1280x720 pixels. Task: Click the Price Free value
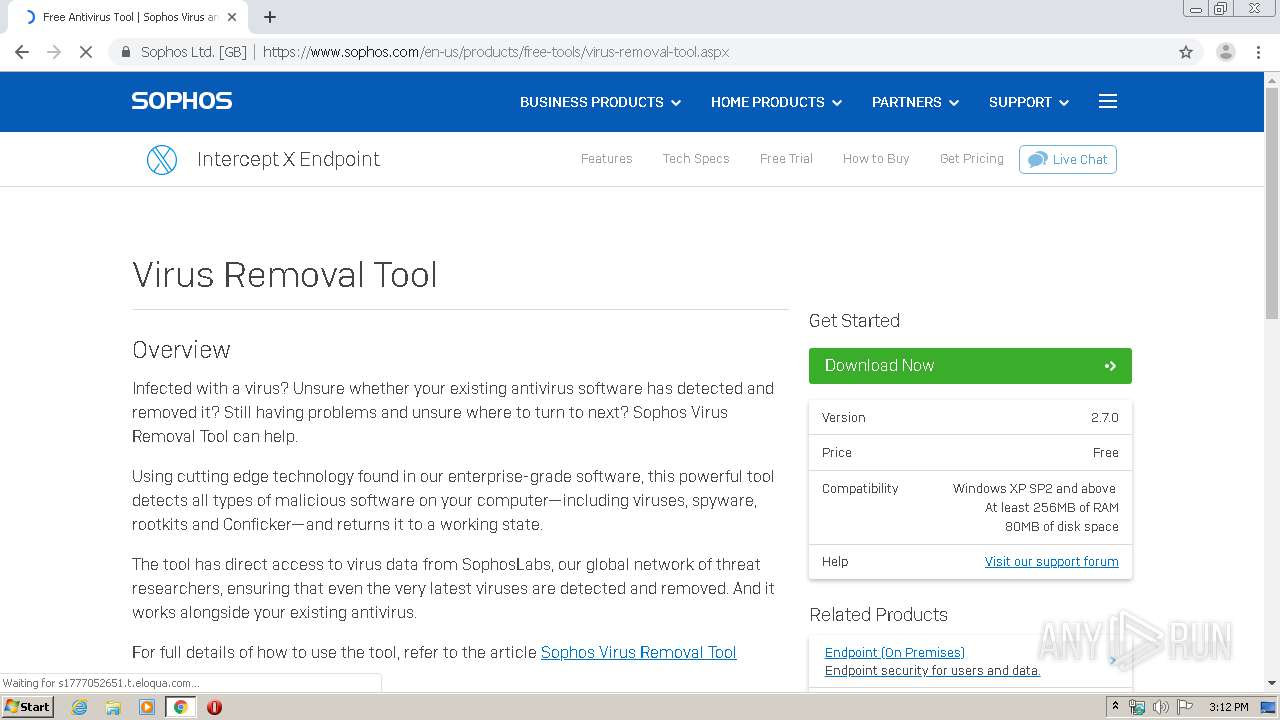pos(1106,453)
